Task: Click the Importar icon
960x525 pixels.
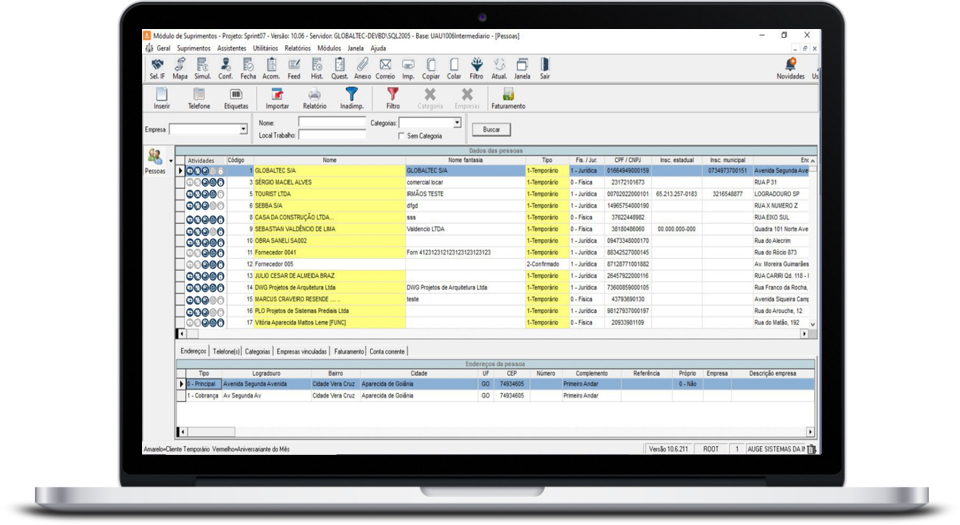Action: [x=277, y=96]
